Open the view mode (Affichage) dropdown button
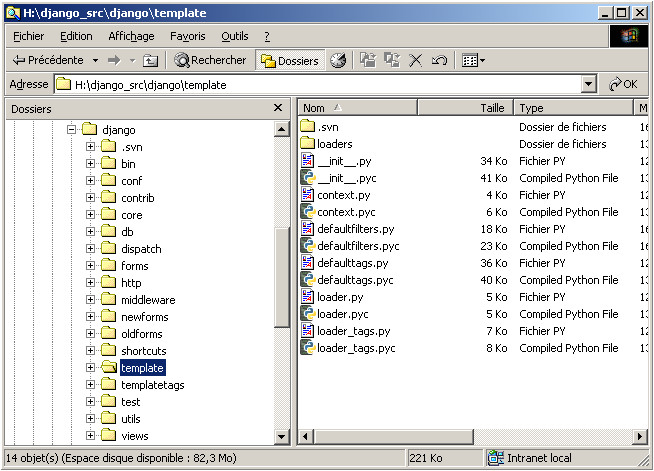654x471 pixels. pos(473,61)
